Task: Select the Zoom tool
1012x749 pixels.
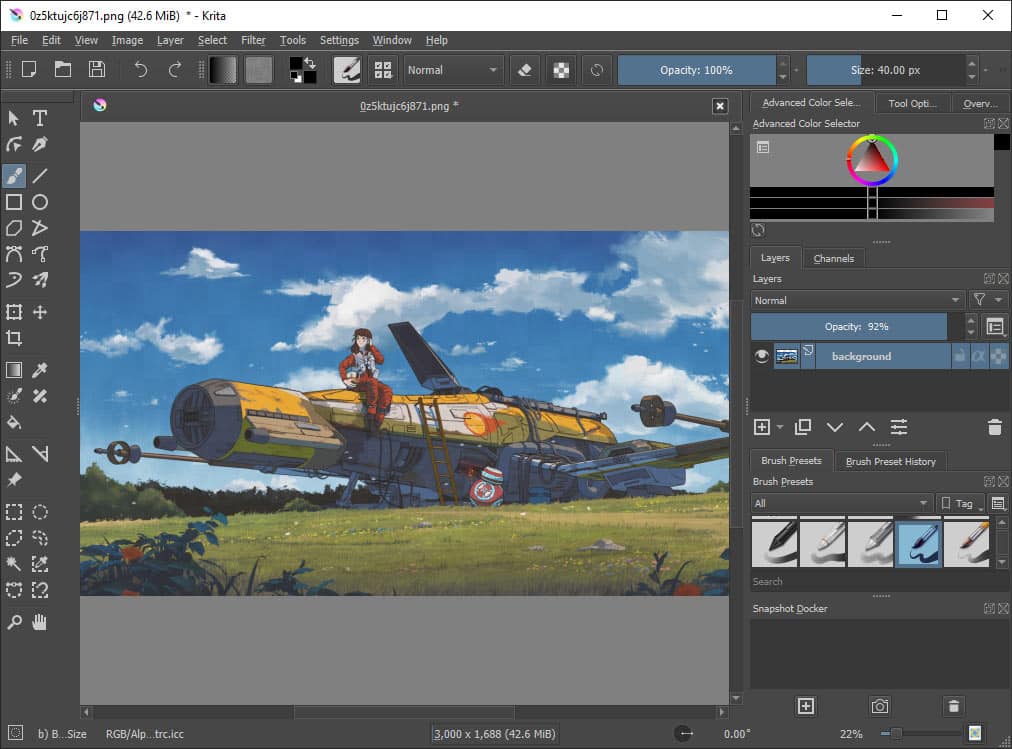Action: coord(14,622)
